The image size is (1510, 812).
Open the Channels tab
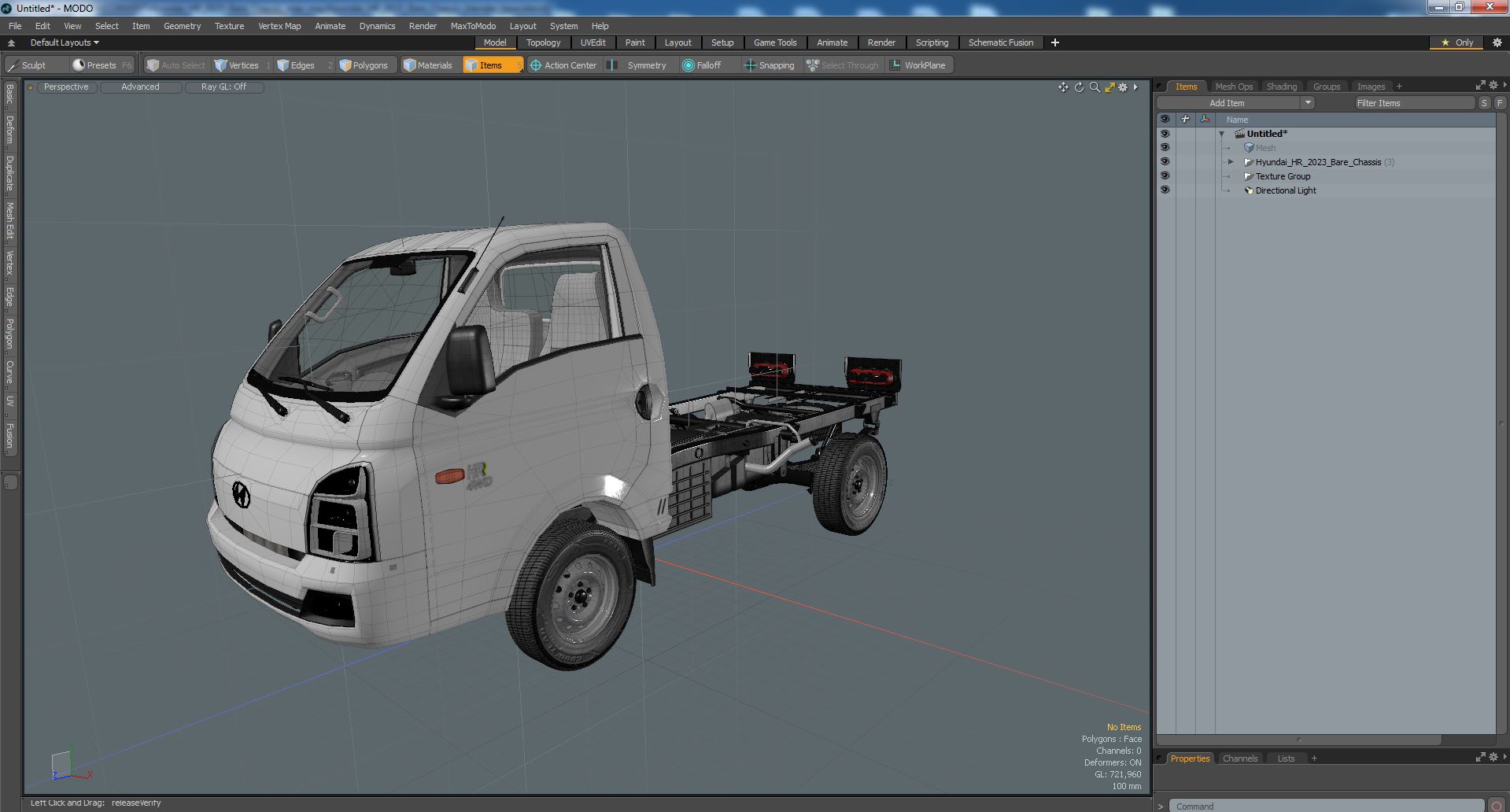[1240, 758]
